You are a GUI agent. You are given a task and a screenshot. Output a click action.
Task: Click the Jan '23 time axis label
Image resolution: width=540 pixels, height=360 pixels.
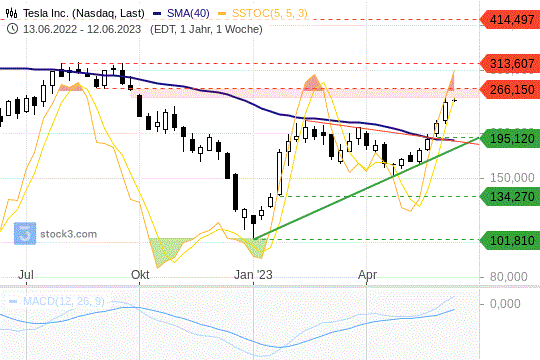[x=253, y=275]
